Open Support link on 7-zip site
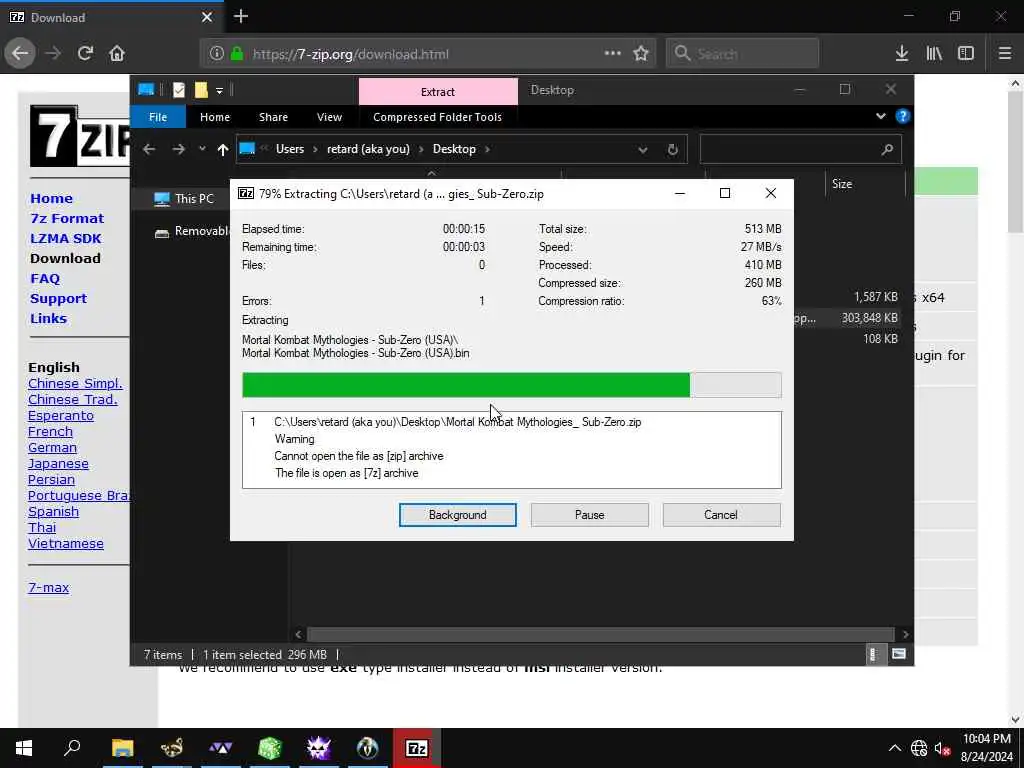Viewport: 1024px width, 768px height. tap(58, 298)
